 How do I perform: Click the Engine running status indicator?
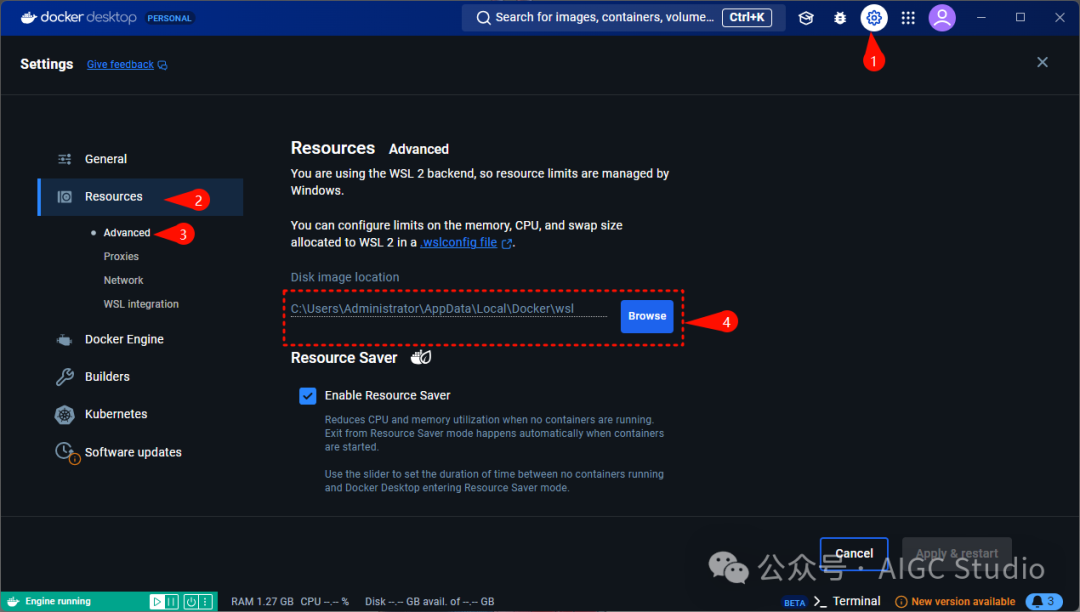tap(58, 601)
